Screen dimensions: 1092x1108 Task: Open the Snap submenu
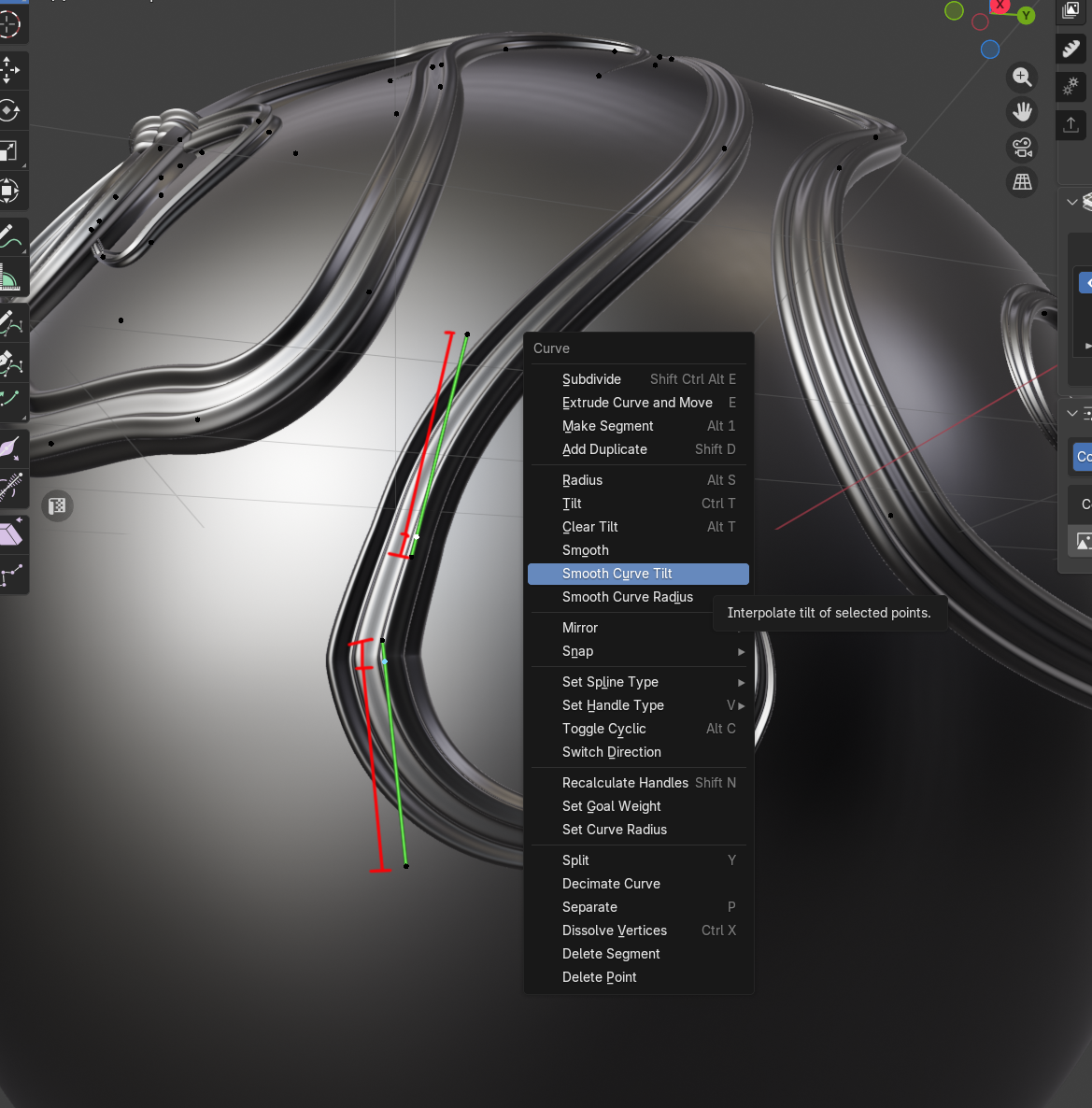[x=639, y=651]
